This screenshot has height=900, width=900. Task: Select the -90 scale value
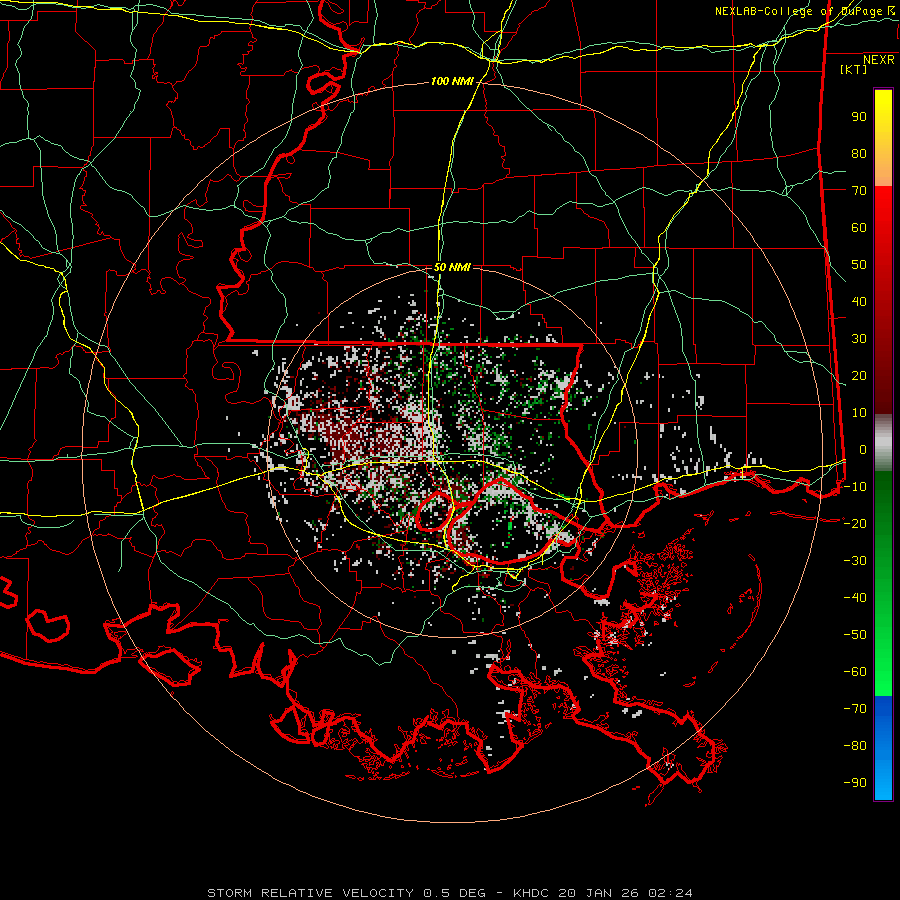point(855,782)
